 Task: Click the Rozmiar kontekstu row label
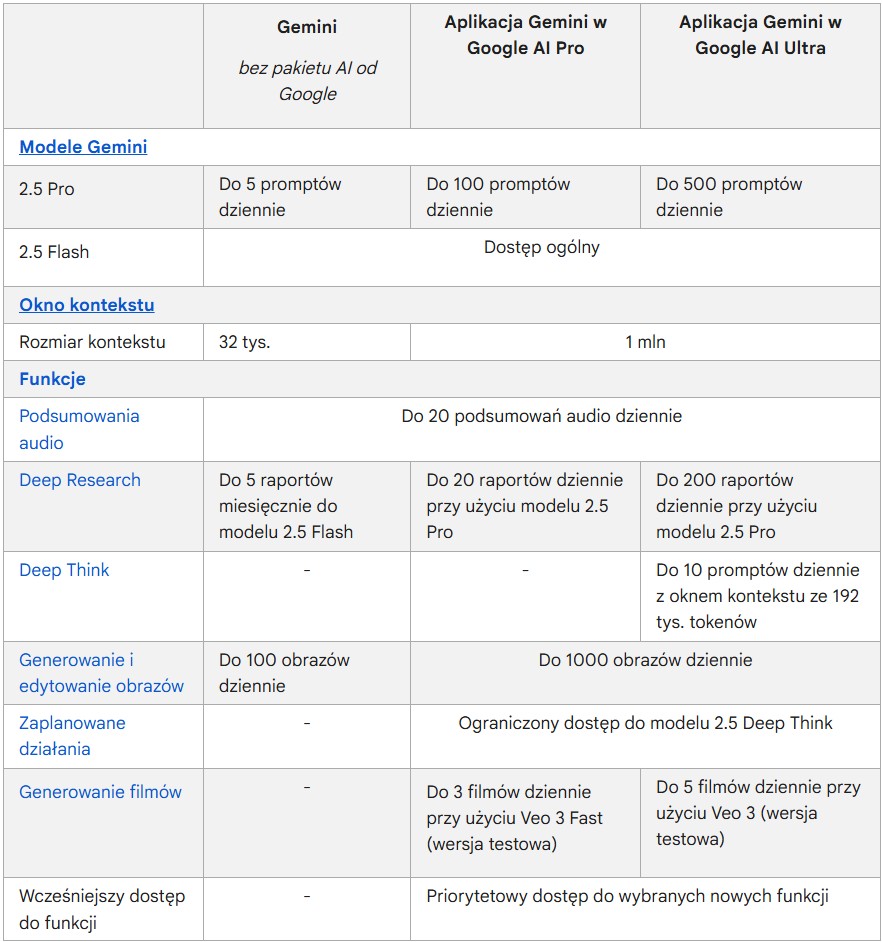(x=92, y=342)
